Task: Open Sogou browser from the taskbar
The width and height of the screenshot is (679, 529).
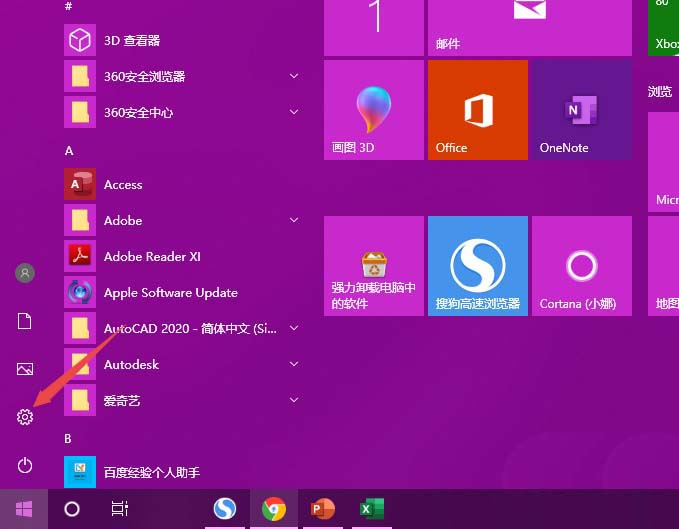Action: click(225, 509)
